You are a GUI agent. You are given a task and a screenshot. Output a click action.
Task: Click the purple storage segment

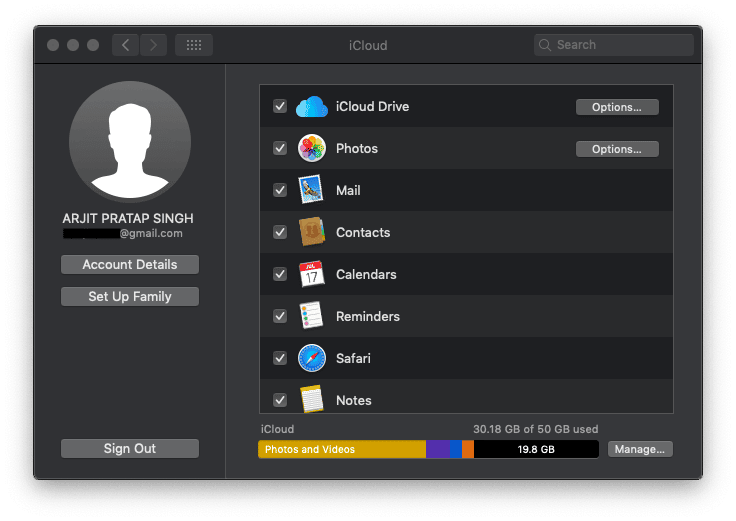point(438,449)
